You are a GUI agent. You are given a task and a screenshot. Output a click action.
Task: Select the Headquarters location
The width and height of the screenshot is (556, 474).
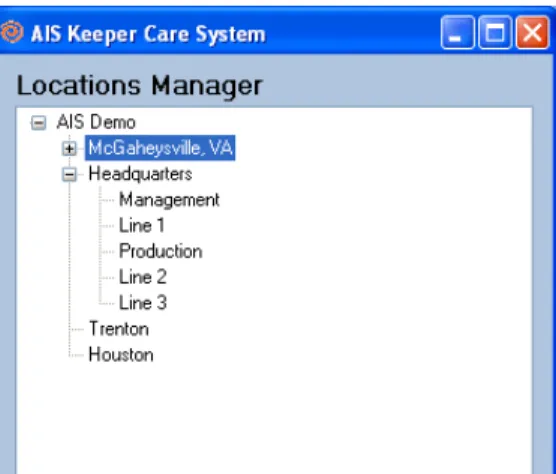coord(140,174)
